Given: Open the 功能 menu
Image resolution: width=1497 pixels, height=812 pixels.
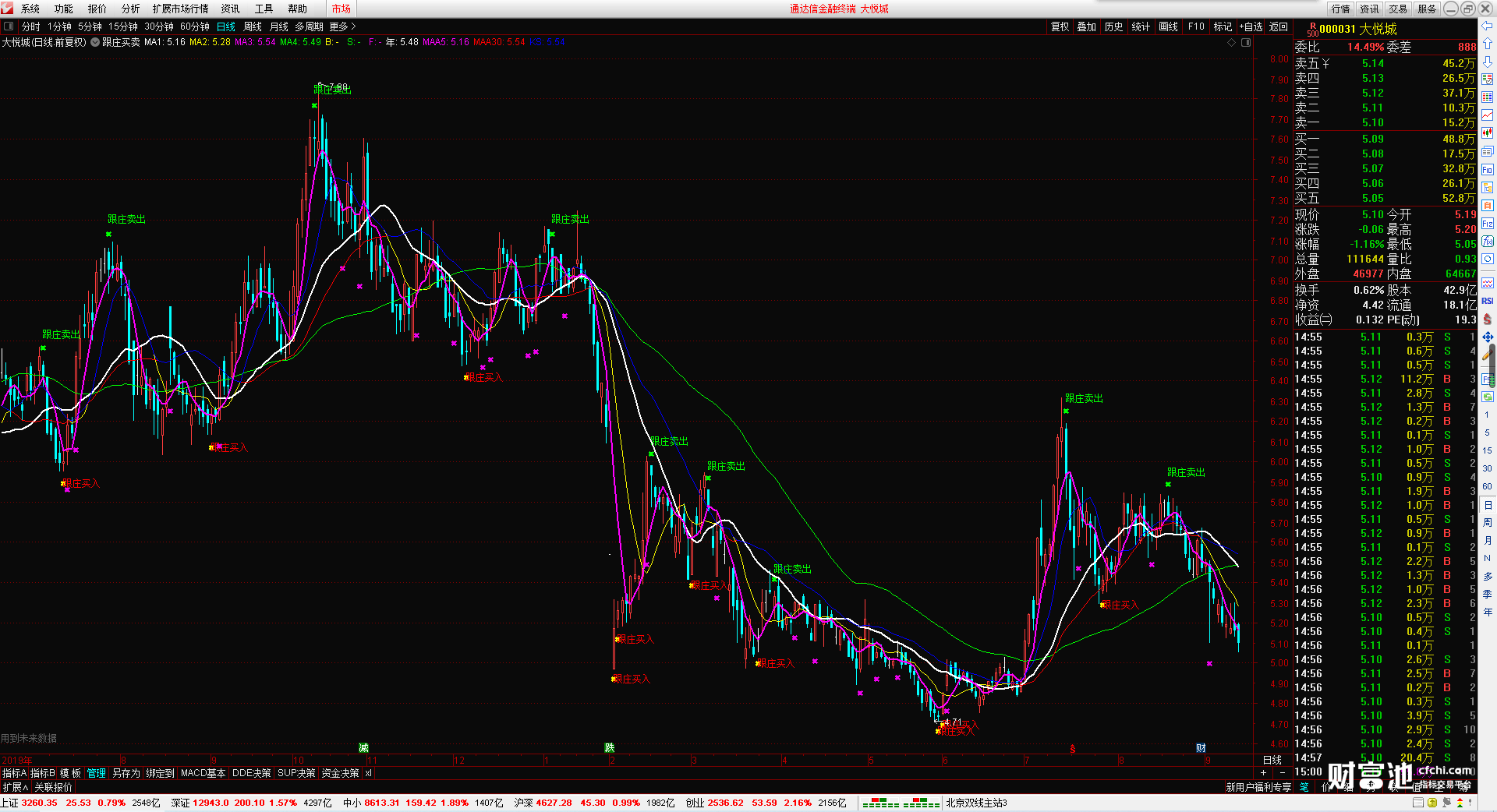Looking at the screenshot, I should (x=64, y=9).
